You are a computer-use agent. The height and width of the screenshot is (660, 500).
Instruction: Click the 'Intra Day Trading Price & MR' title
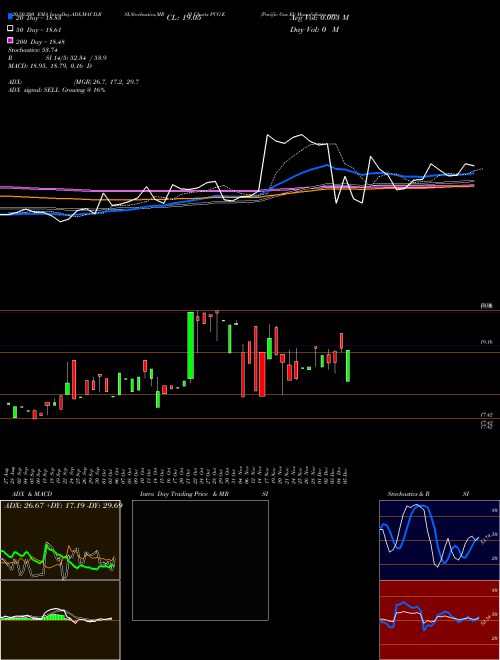pos(184,494)
